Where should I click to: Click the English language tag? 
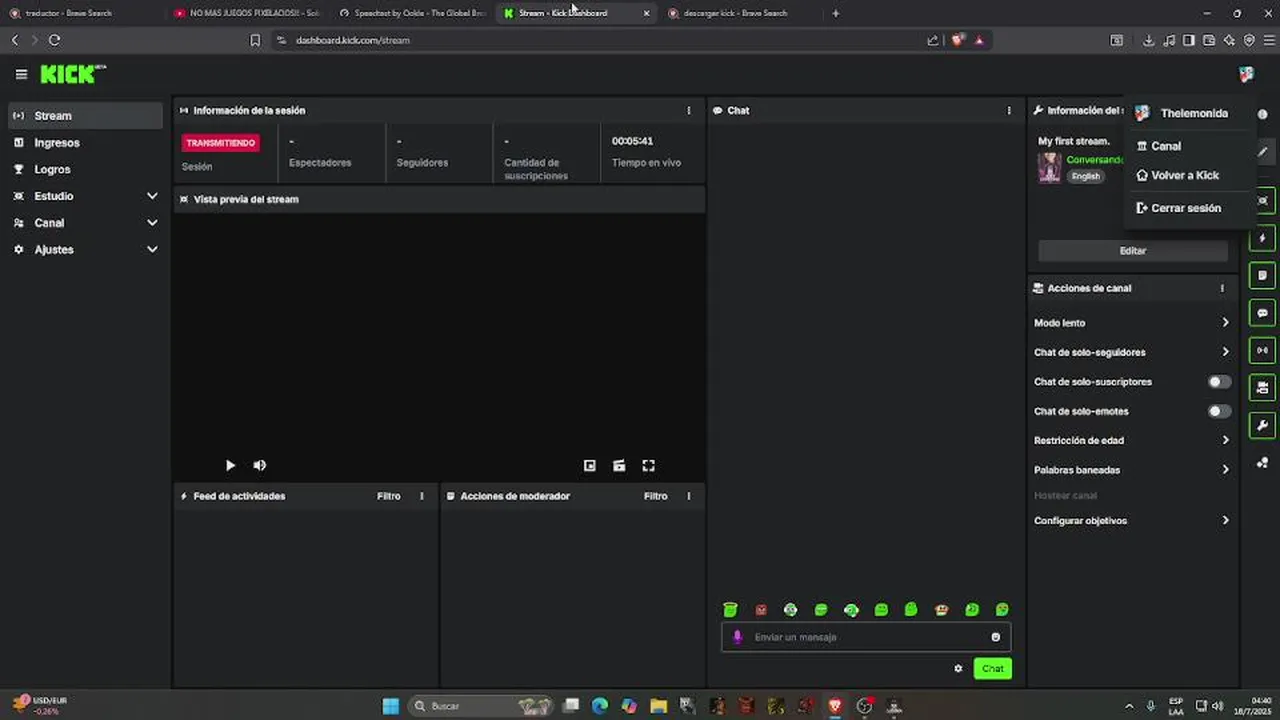pos(1086,176)
